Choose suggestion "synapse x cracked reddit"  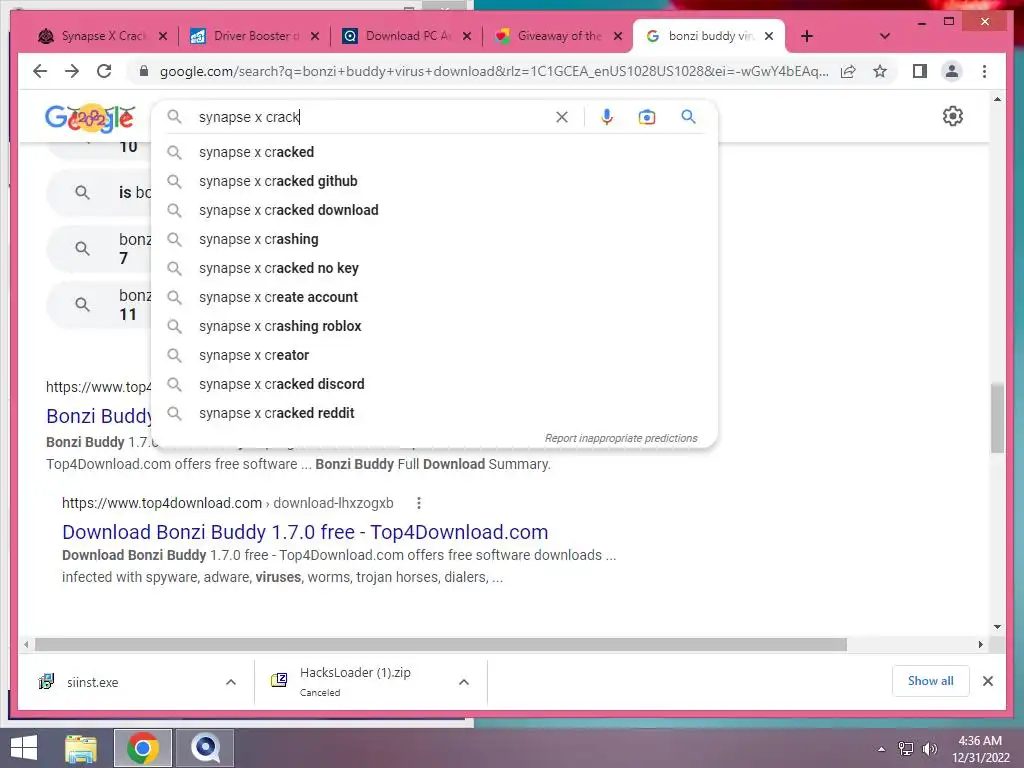434,413
